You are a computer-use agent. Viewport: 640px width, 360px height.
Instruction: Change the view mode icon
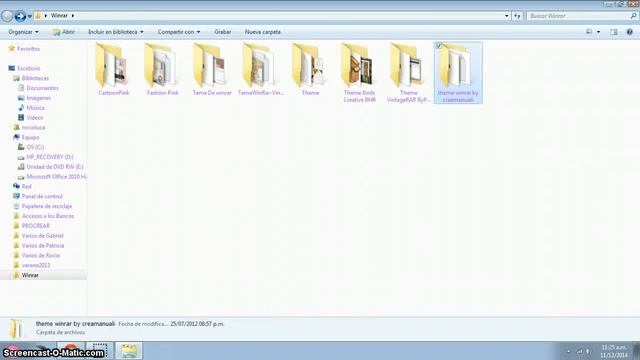[589, 32]
